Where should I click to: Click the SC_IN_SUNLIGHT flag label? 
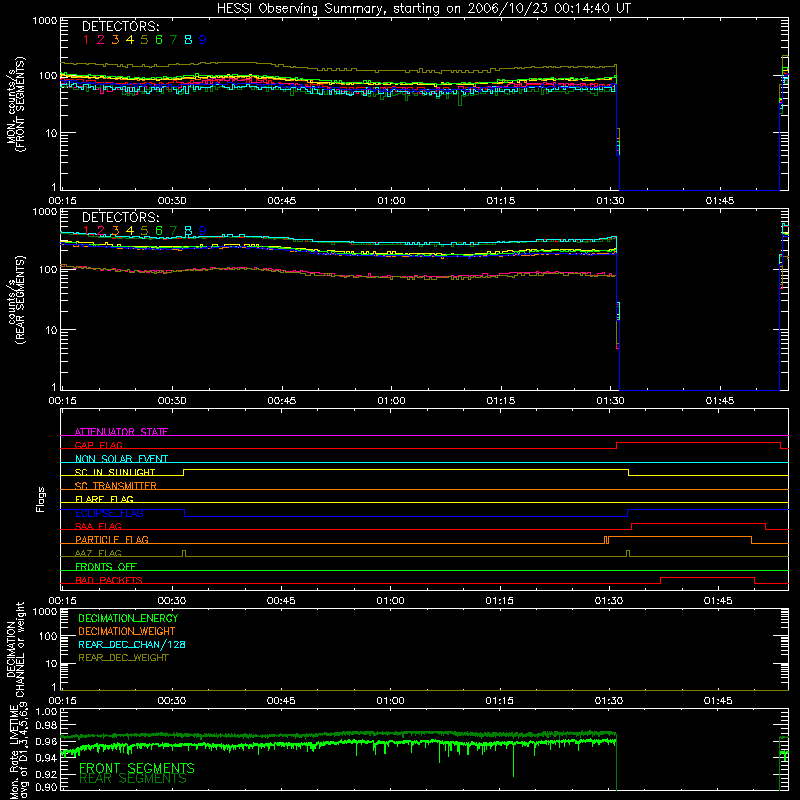coord(115,472)
